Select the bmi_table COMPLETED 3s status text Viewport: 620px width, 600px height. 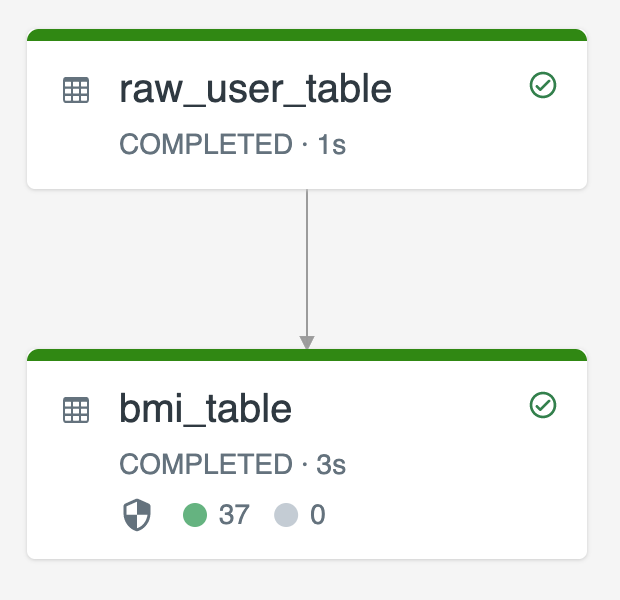(x=232, y=464)
